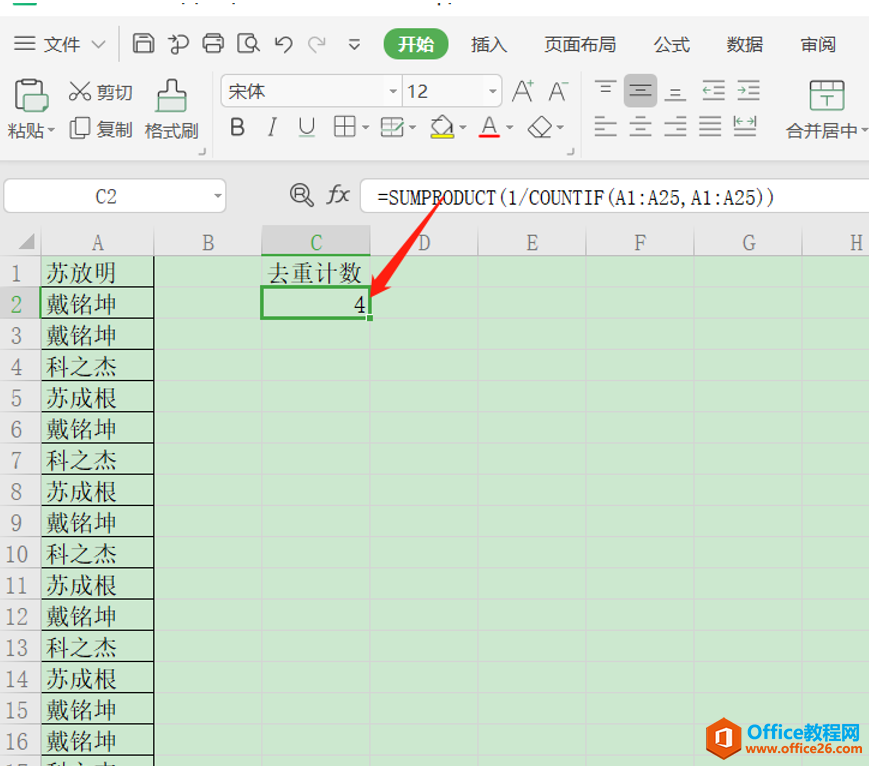Click the 复制 copy button
The width and height of the screenshot is (869, 766).
(101, 129)
